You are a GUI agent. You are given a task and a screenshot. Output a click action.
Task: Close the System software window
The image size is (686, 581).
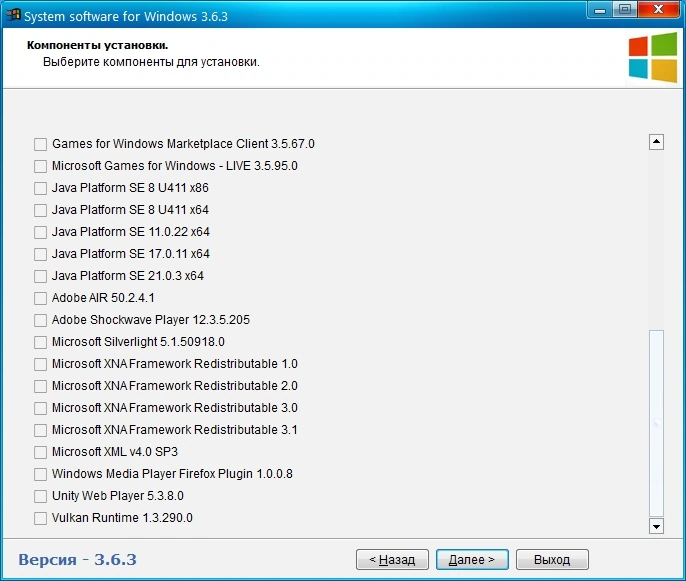click(658, 10)
